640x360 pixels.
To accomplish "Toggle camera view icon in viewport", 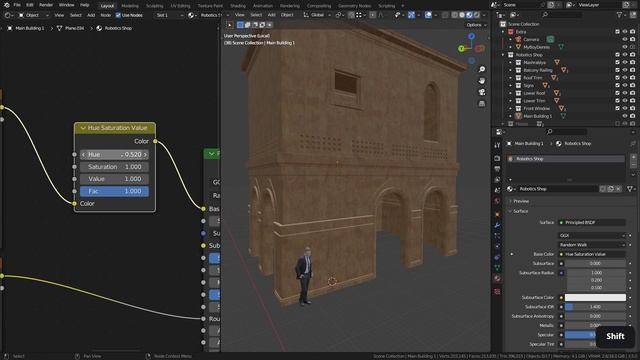I will (482, 92).
